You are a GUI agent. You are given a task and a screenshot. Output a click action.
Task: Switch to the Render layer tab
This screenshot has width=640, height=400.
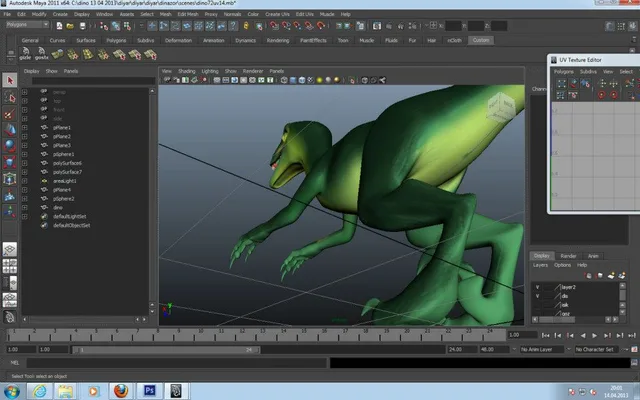(568, 256)
